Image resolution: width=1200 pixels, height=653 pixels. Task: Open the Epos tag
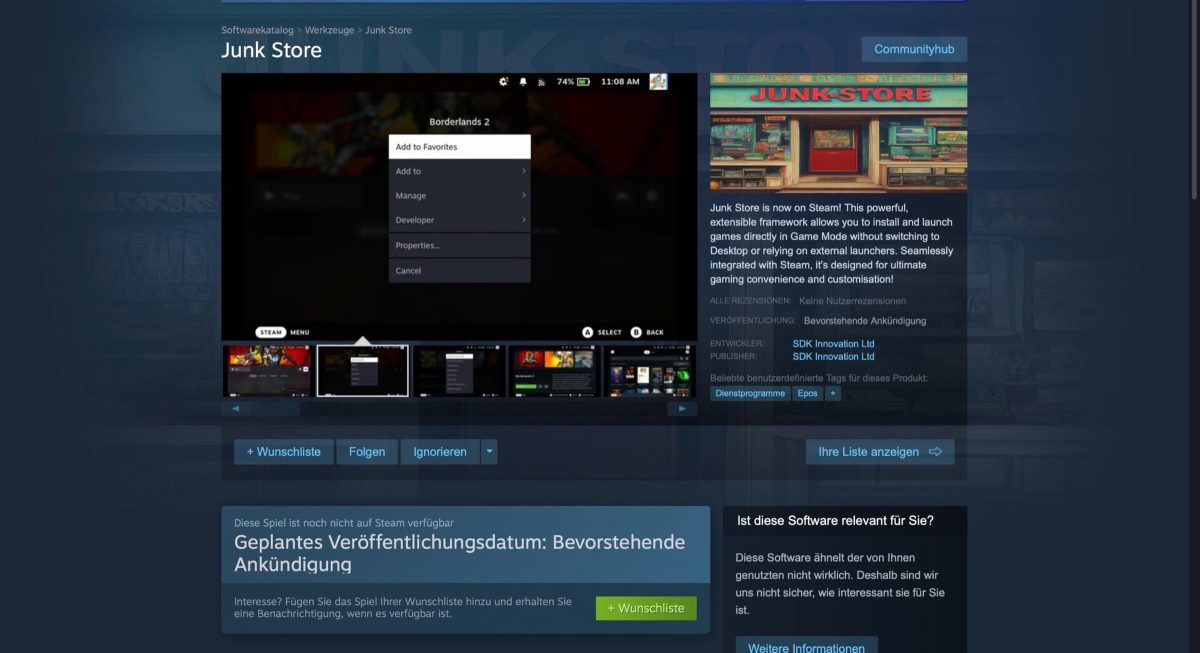807,393
